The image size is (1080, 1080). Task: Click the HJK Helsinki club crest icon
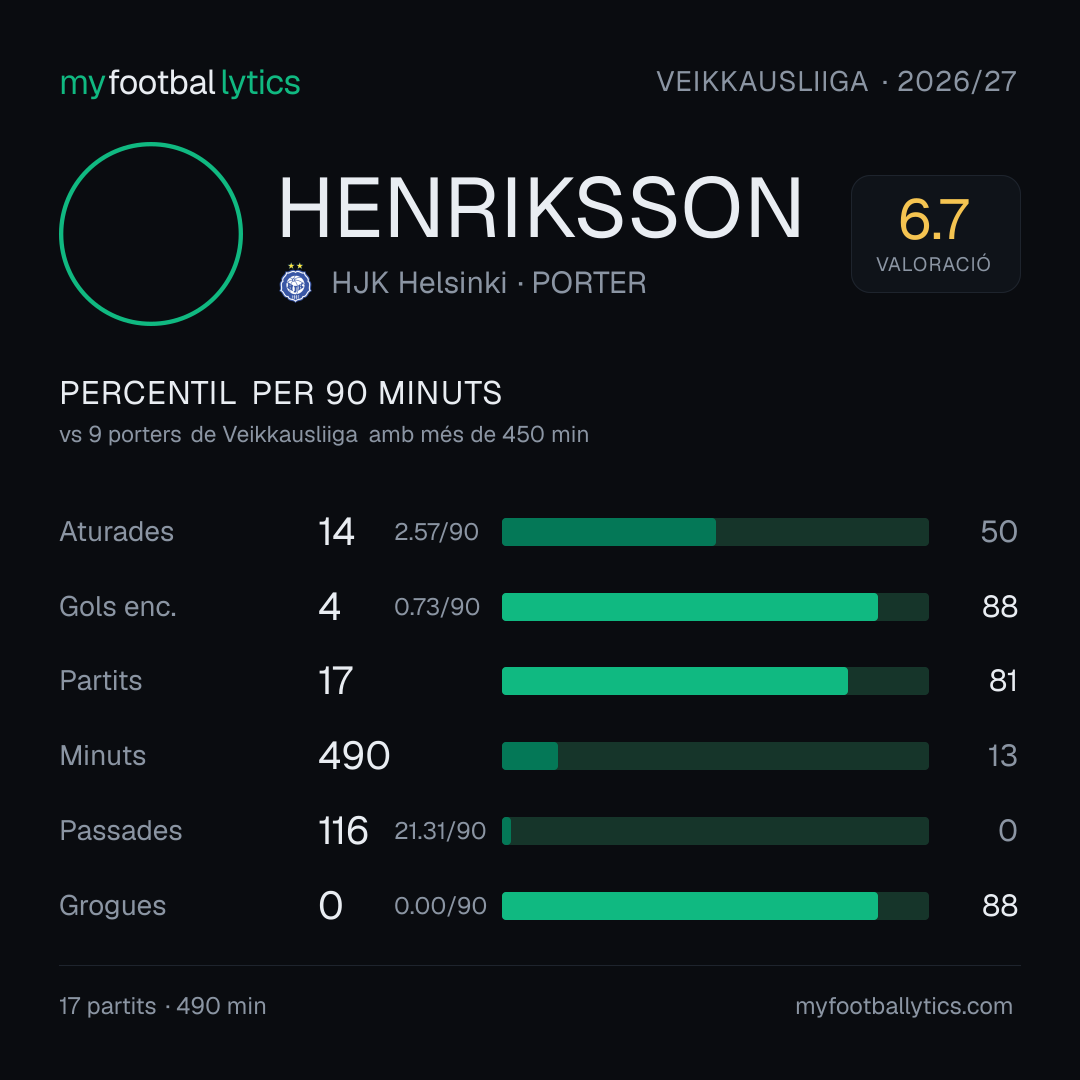click(295, 282)
